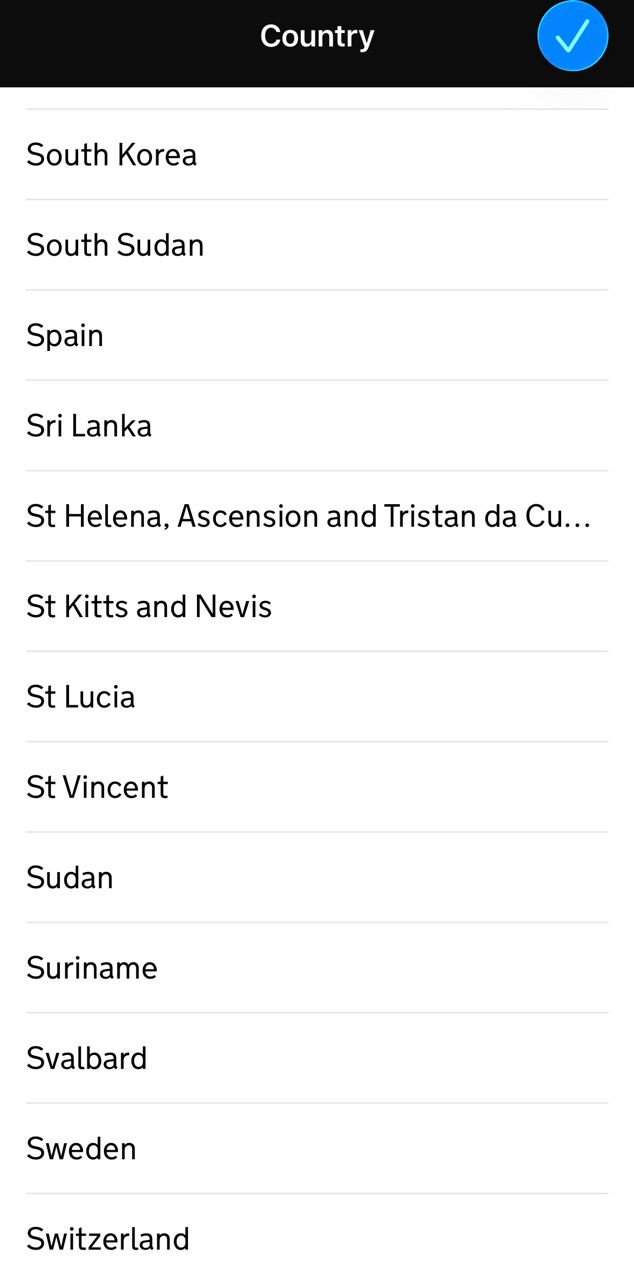Tap the round tick button in header

pyautogui.click(x=572, y=37)
